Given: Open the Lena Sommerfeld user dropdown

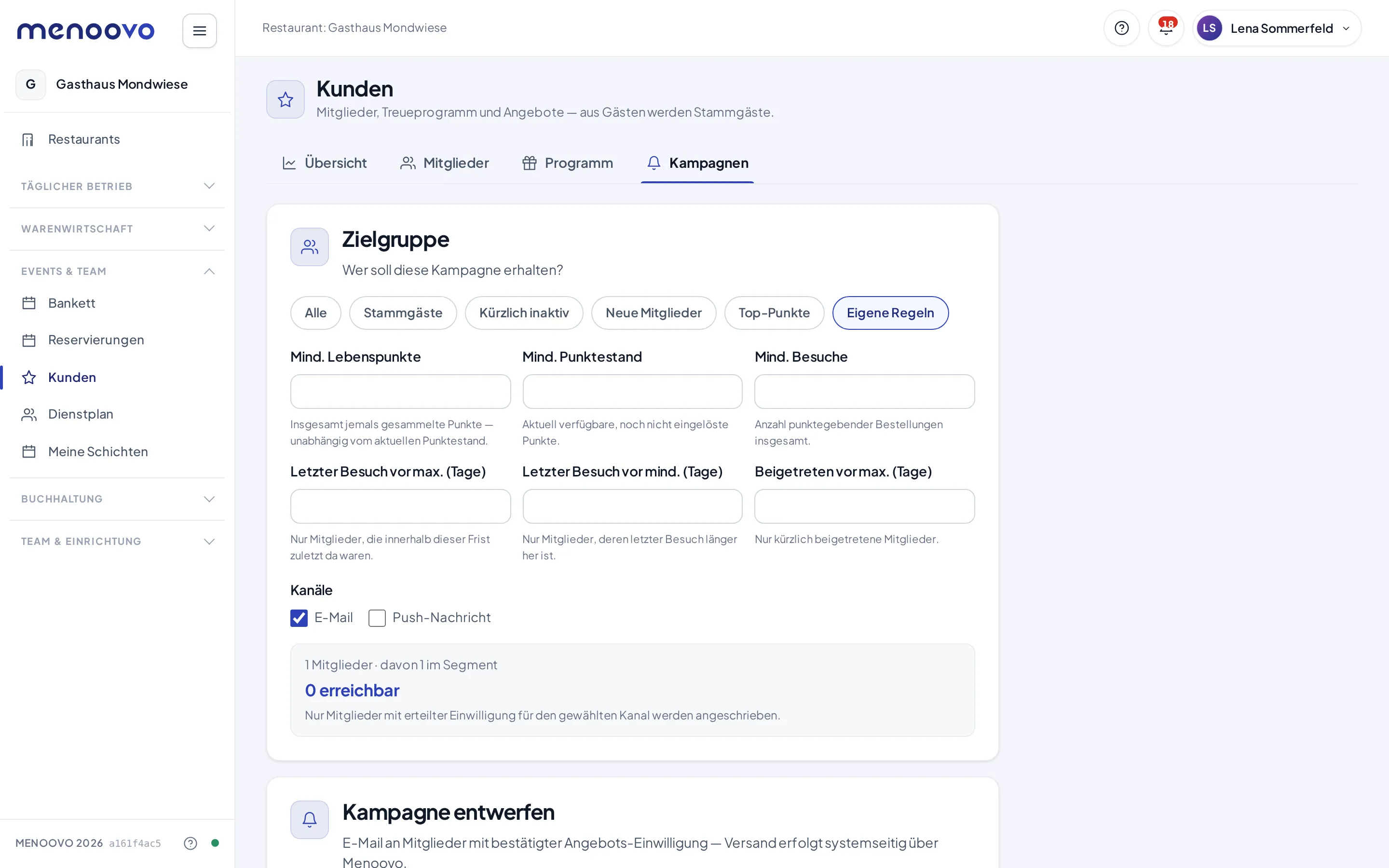Looking at the screenshot, I should click(x=1277, y=28).
